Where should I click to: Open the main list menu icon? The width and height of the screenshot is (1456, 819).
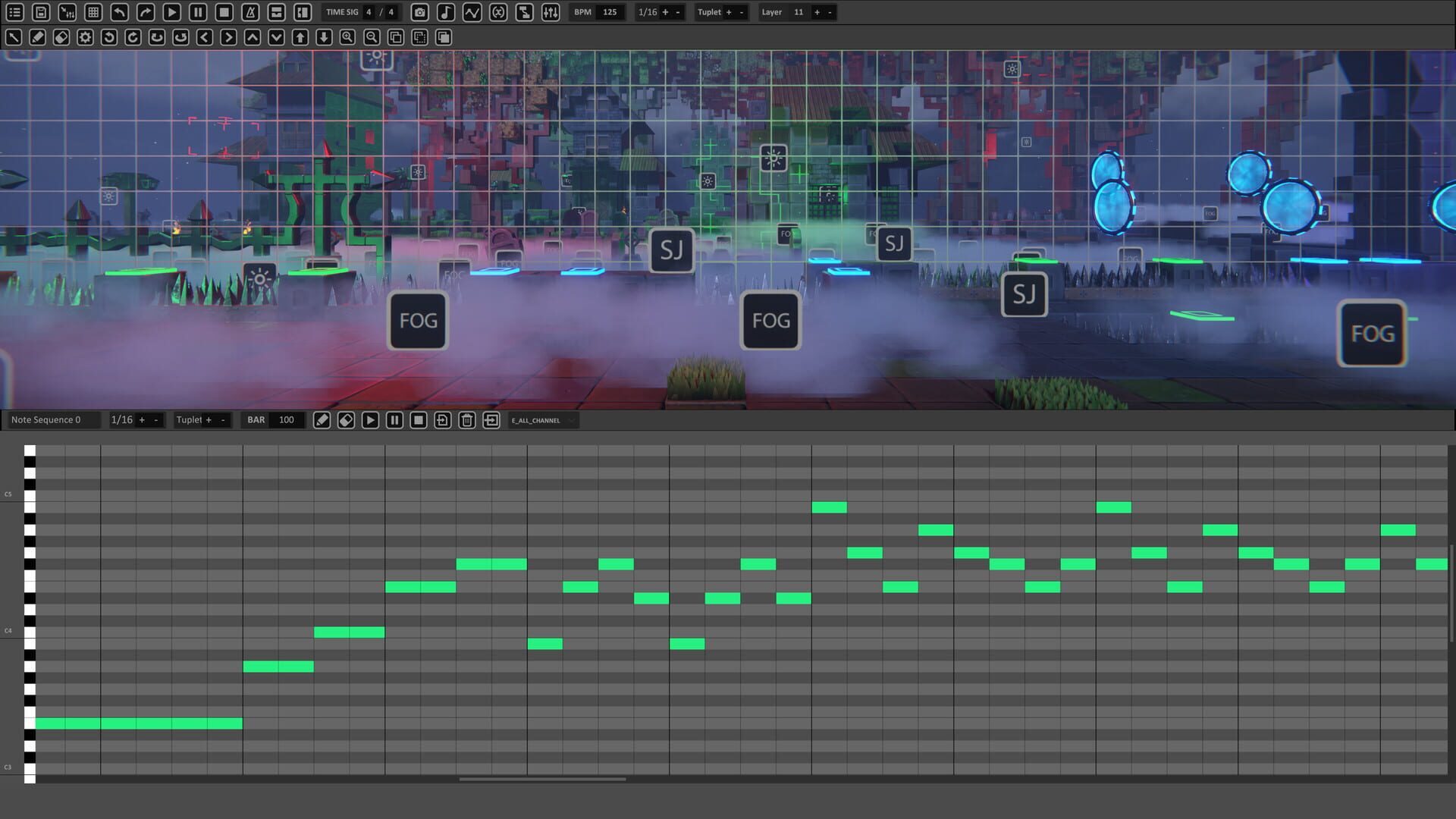coord(14,12)
